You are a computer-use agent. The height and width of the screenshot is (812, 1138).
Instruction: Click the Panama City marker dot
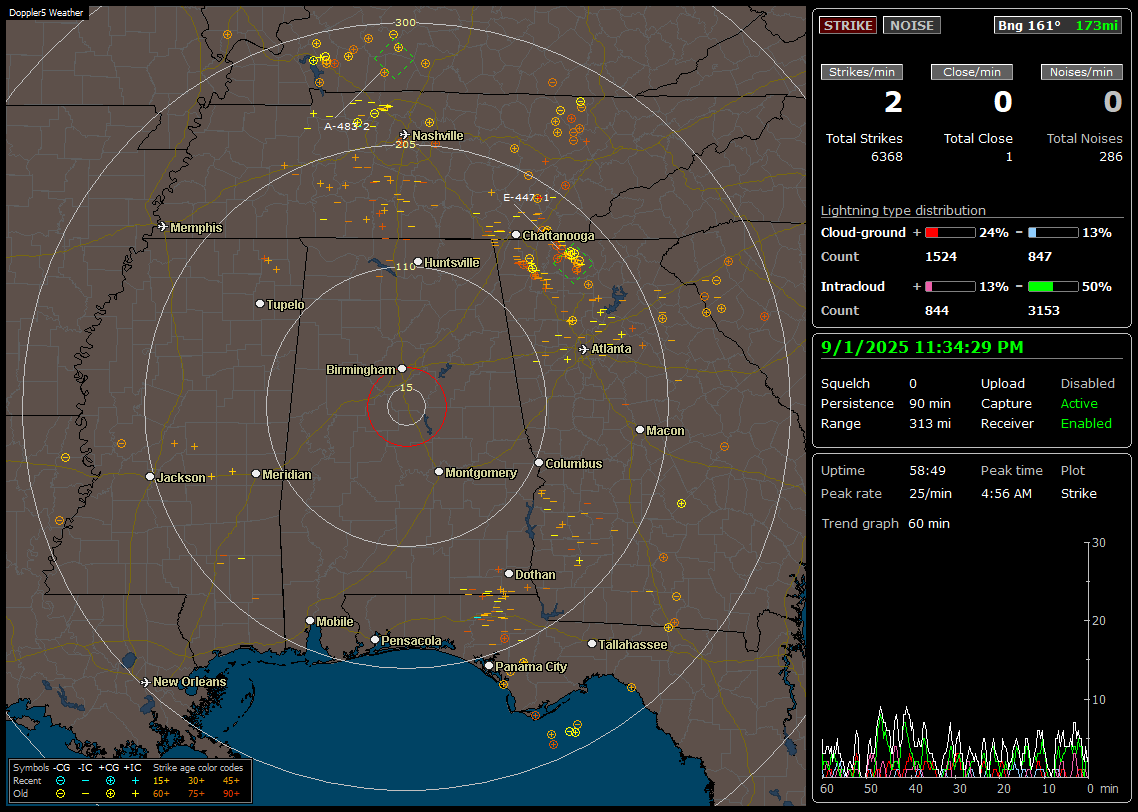click(x=488, y=665)
